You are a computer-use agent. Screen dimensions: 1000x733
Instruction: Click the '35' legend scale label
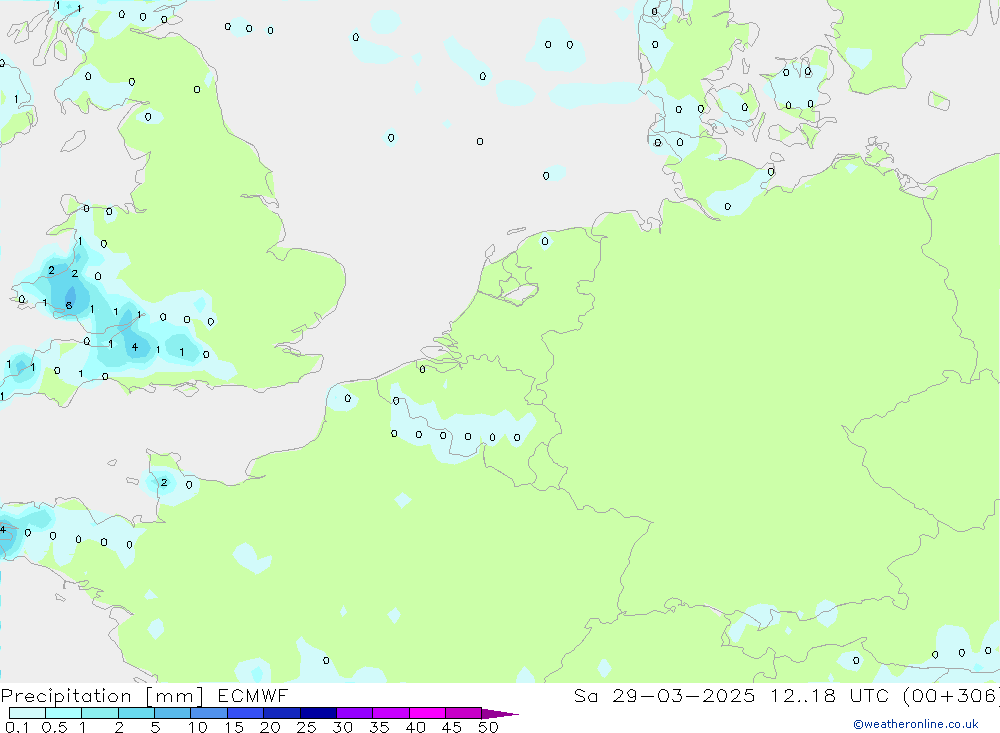pyautogui.click(x=379, y=727)
